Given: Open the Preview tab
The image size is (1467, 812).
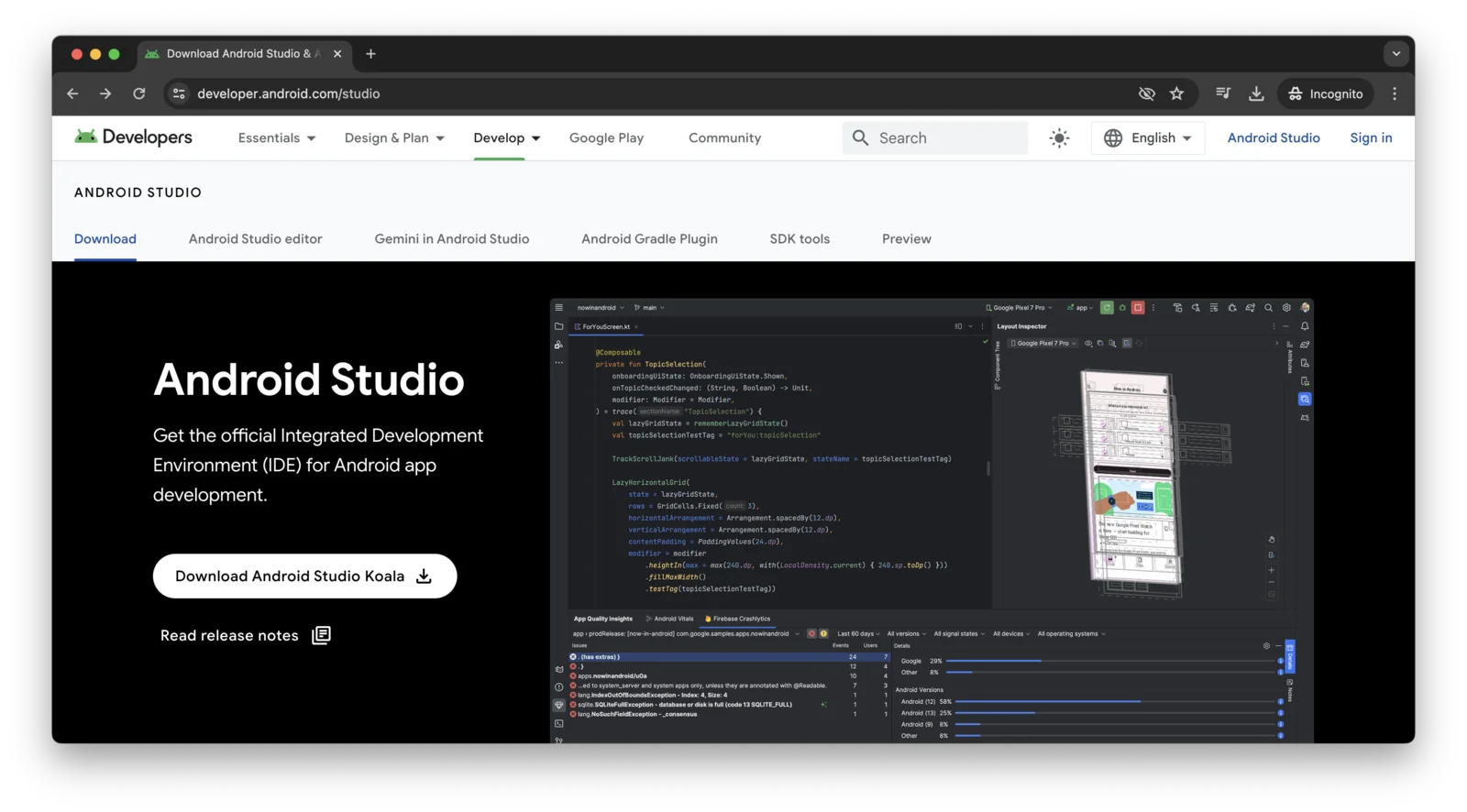Looking at the screenshot, I should tap(907, 239).
